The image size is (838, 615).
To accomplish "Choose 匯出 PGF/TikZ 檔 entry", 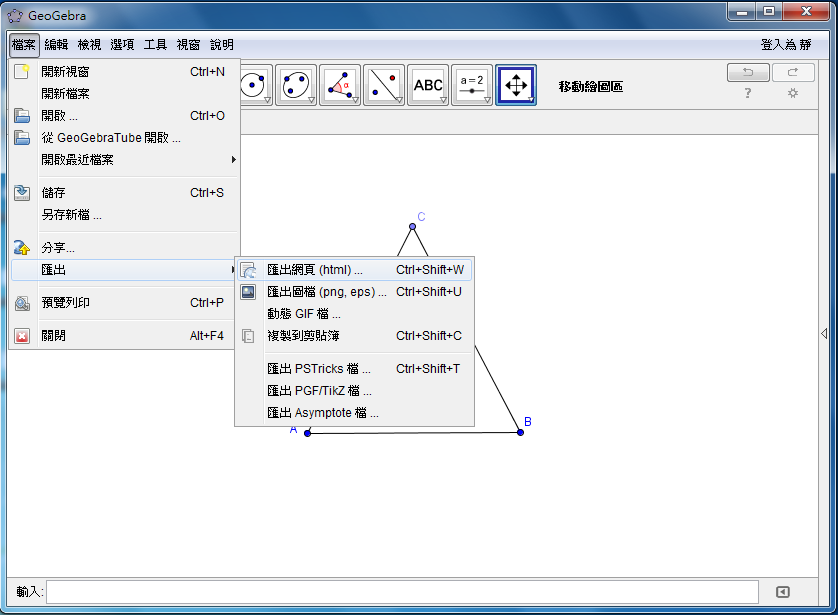I will (354, 391).
